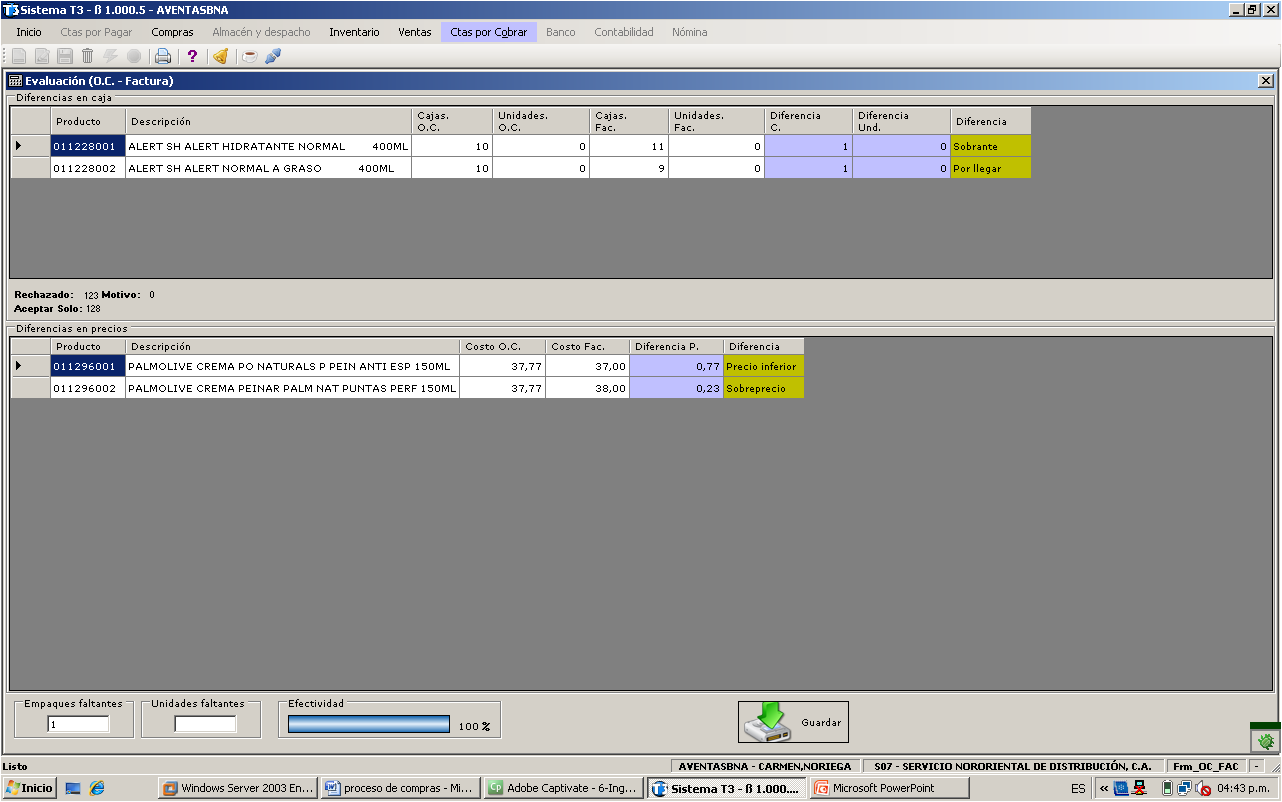Click the Guardar button
This screenshot has height=802, width=1282.
click(793, 722)
